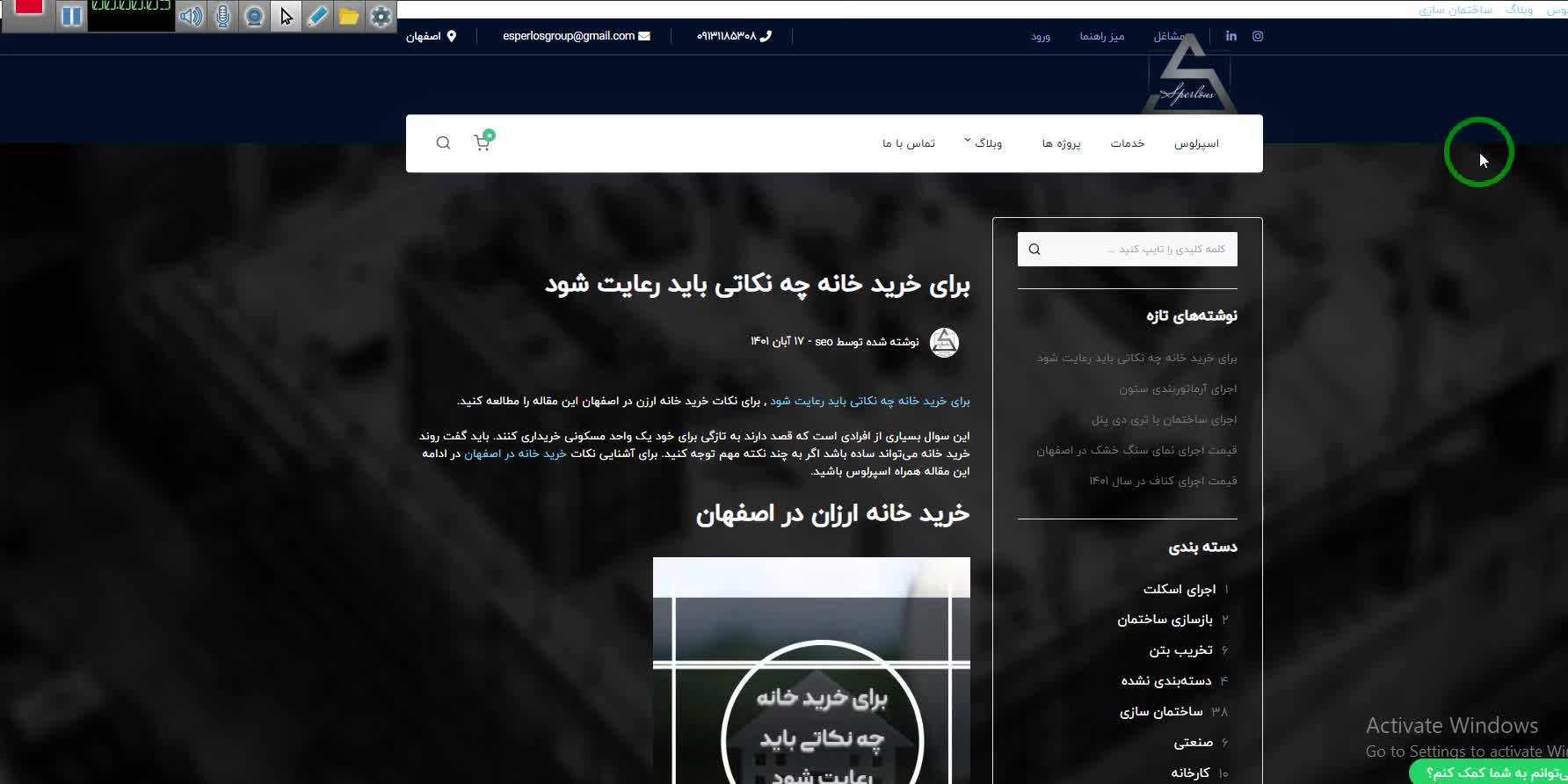Open the دسته‌بندی نشده category
Screen dimensions: 1568x784
(x=1166, y=681)
